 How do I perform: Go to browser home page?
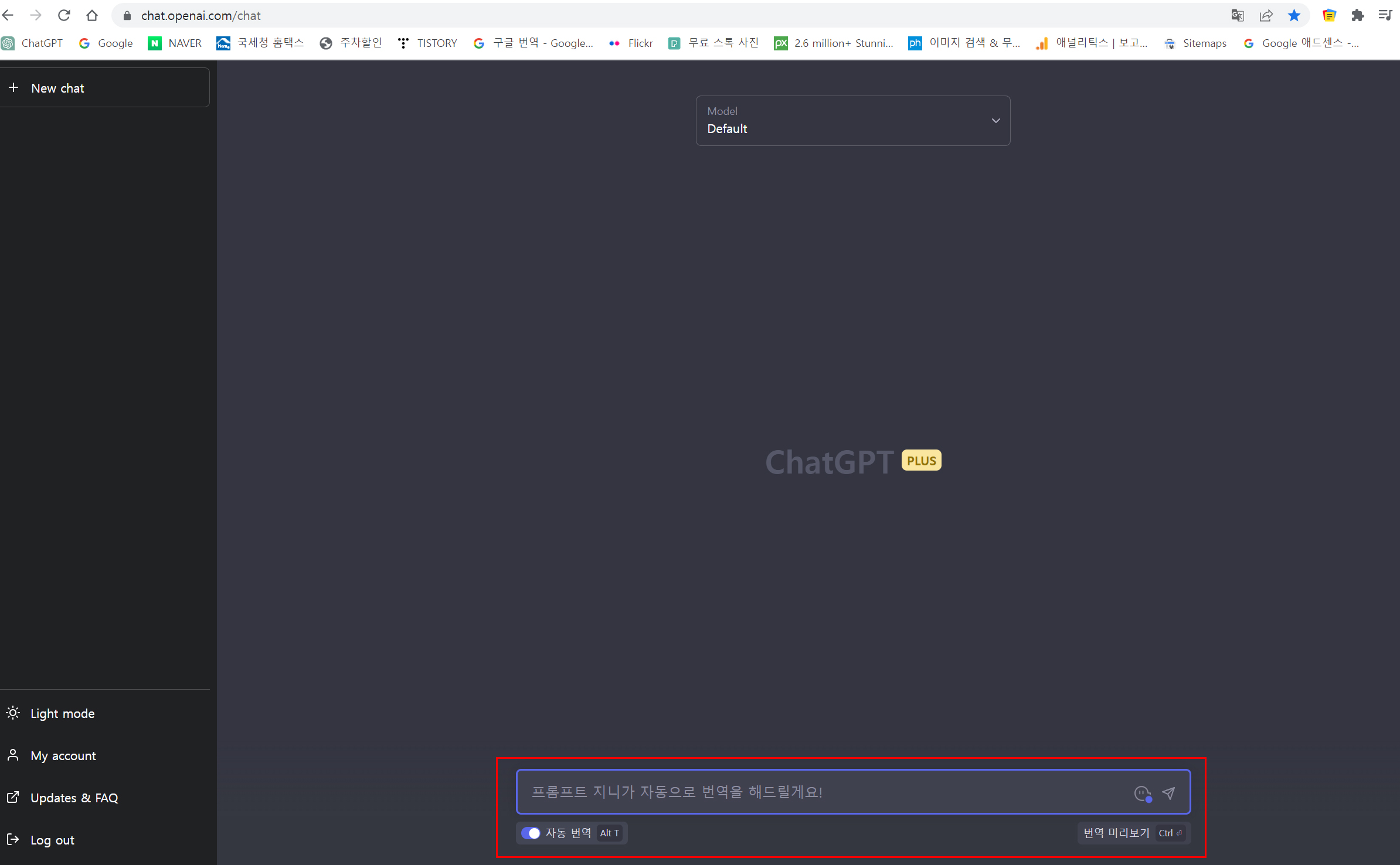pyautogui.click(x=92, y=15)
